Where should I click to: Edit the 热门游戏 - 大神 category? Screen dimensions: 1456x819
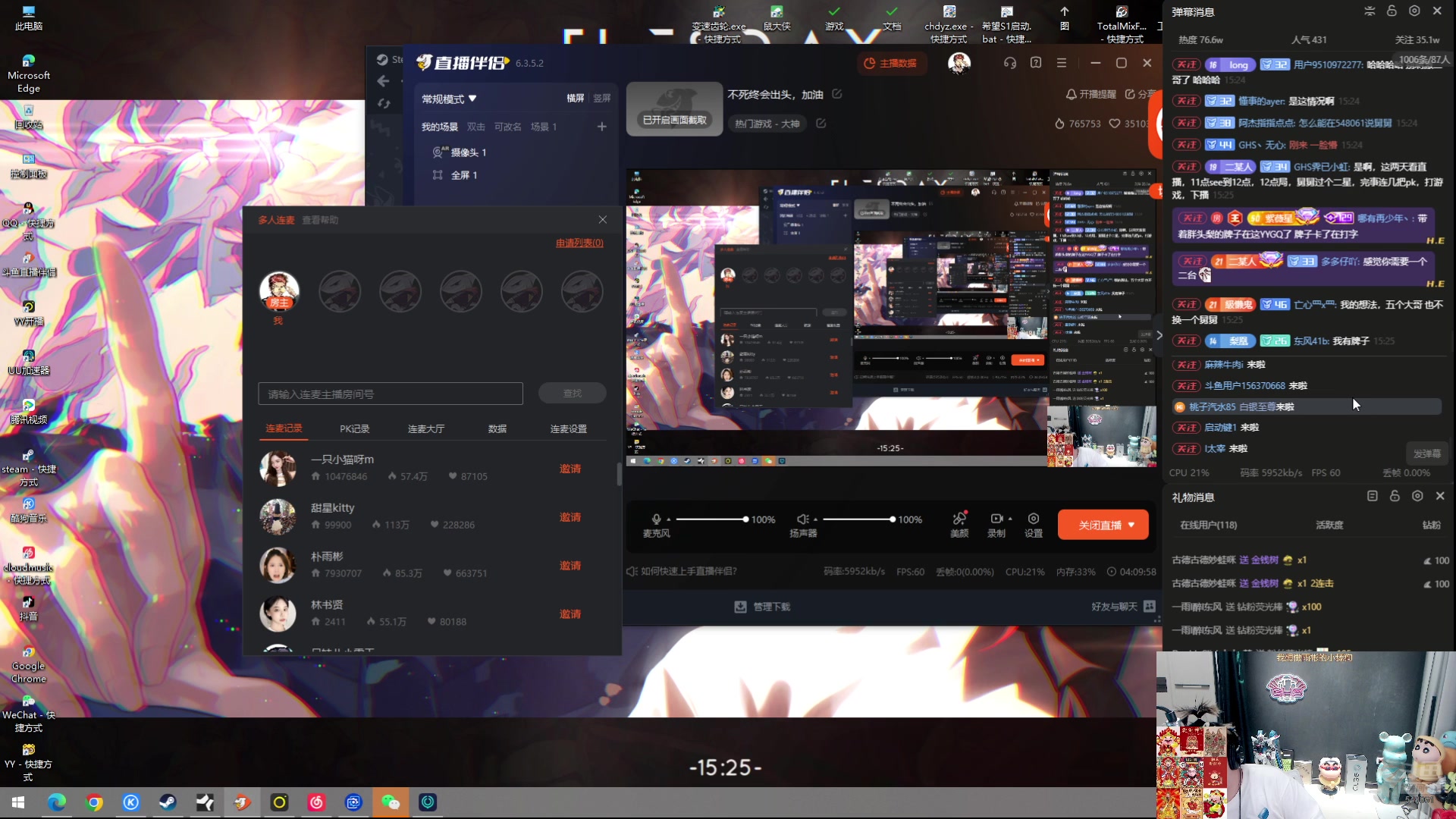(x=821, y=123)
